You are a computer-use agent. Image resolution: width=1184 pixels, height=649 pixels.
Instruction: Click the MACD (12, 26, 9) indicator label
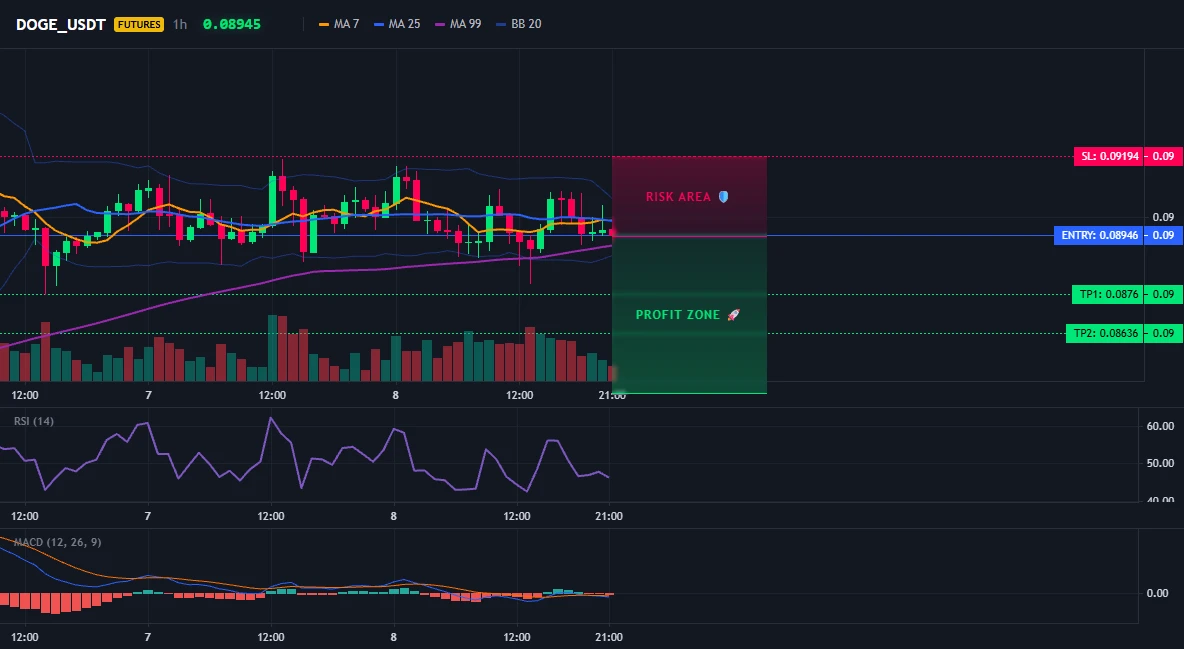click(x=57, y=542)
